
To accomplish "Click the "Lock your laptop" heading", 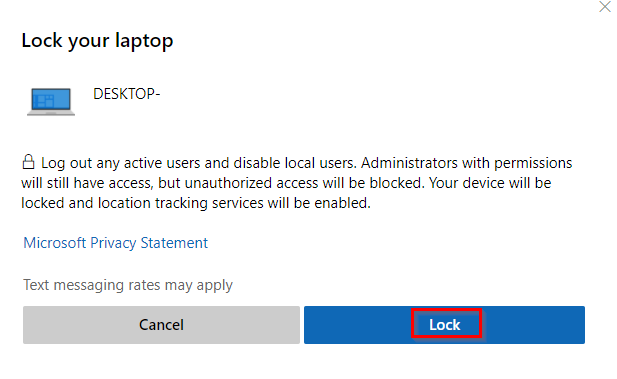I will (97, 41).
